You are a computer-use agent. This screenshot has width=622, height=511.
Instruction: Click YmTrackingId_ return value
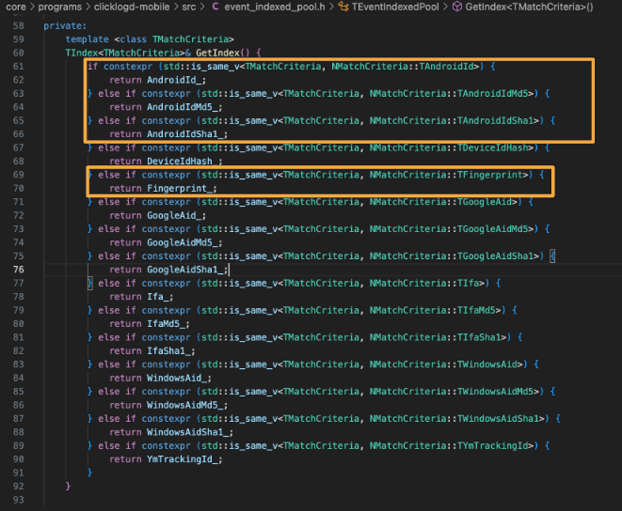click(x=182, y=459)
